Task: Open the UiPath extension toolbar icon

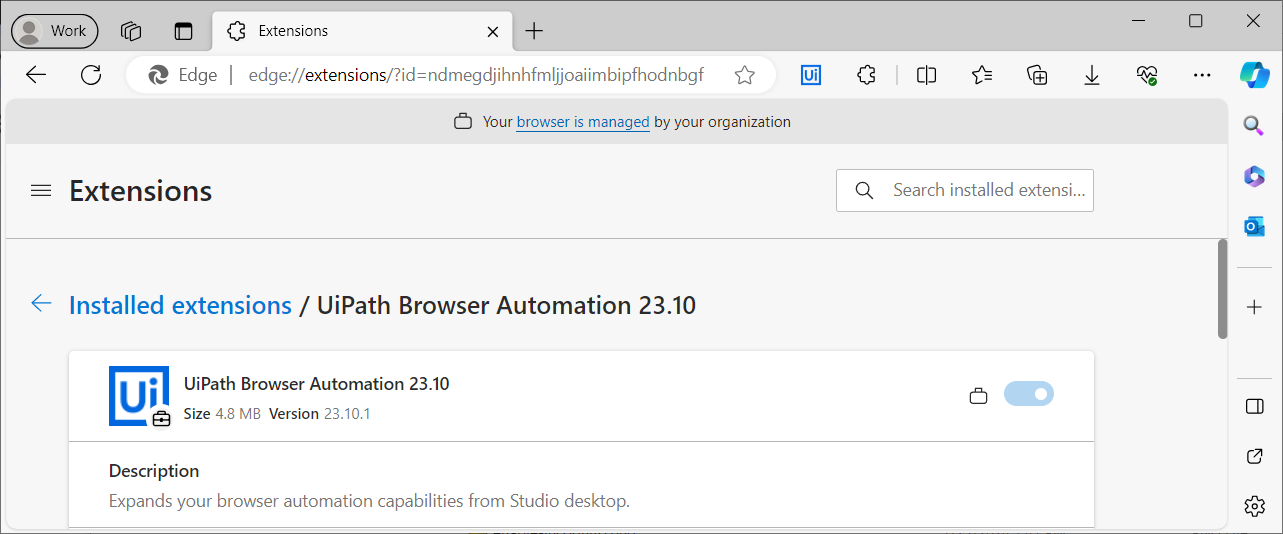Action: (811, 75)
